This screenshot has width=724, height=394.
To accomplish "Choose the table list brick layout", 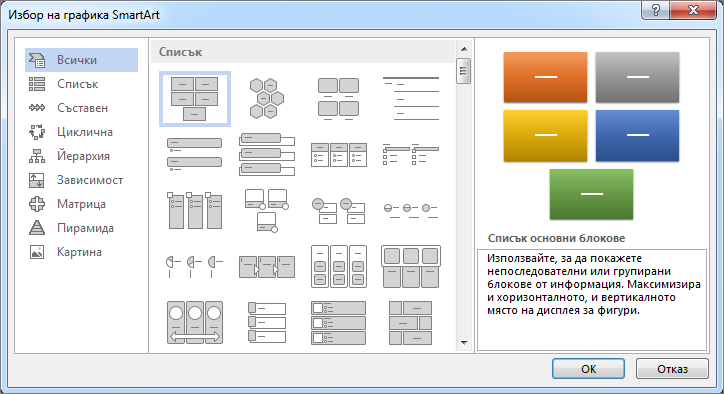I will click(411, 322).
